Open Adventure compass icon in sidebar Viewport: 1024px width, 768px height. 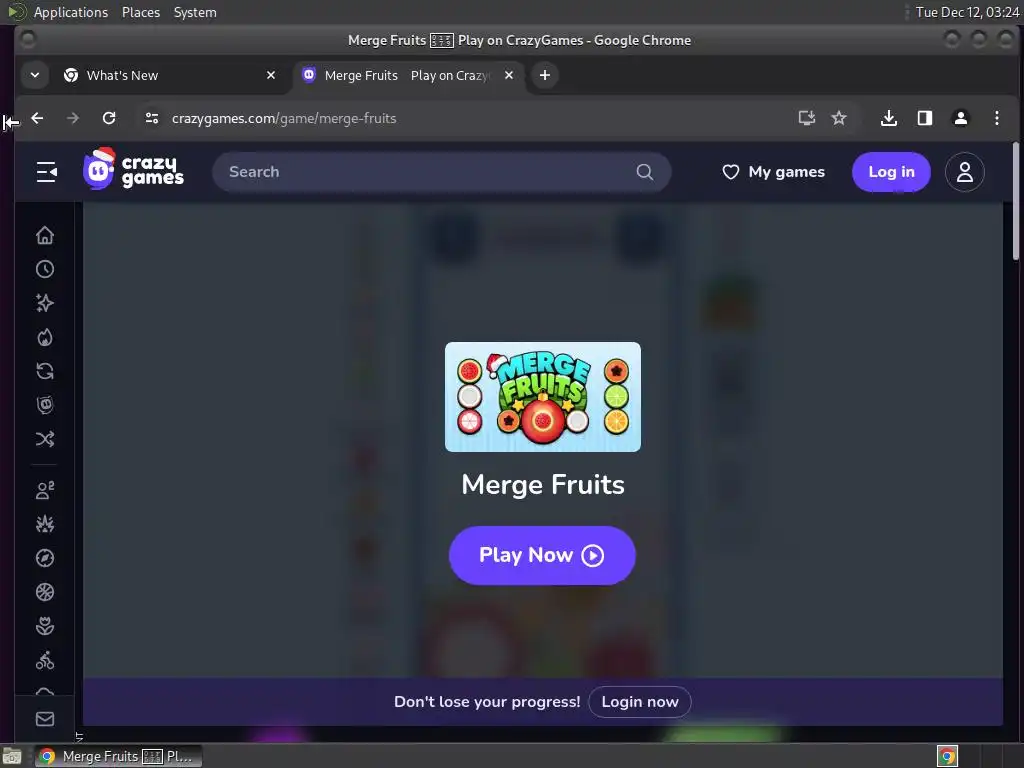click(x=44, y=558)
